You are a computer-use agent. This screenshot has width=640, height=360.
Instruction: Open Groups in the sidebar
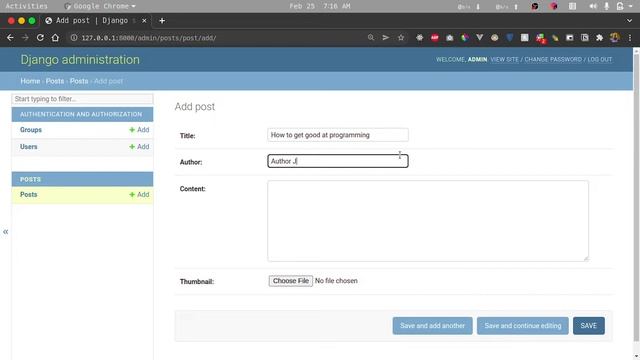[31, 130]
